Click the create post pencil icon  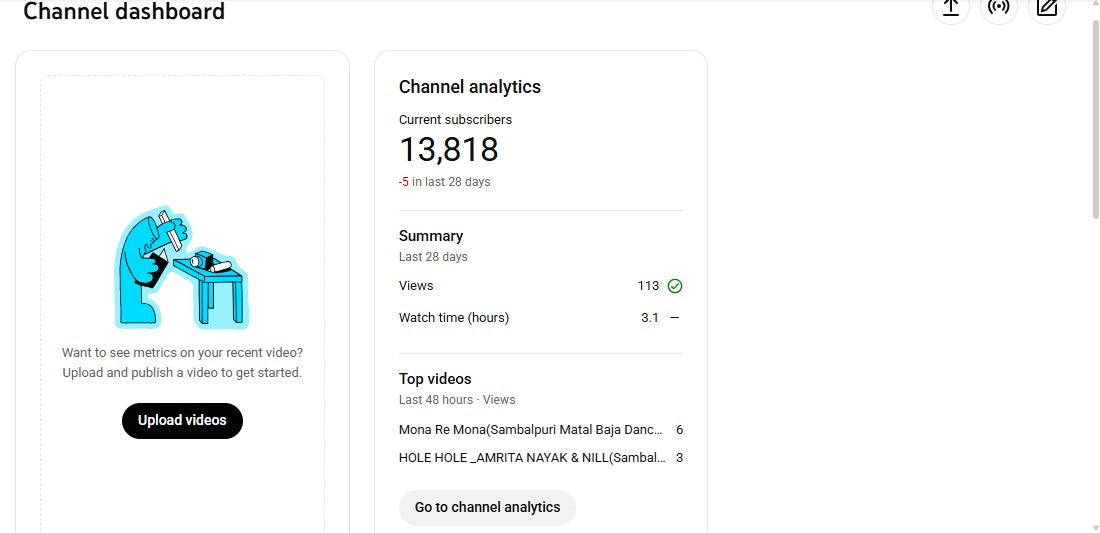pyautogui.click(x=1046, y=8)
